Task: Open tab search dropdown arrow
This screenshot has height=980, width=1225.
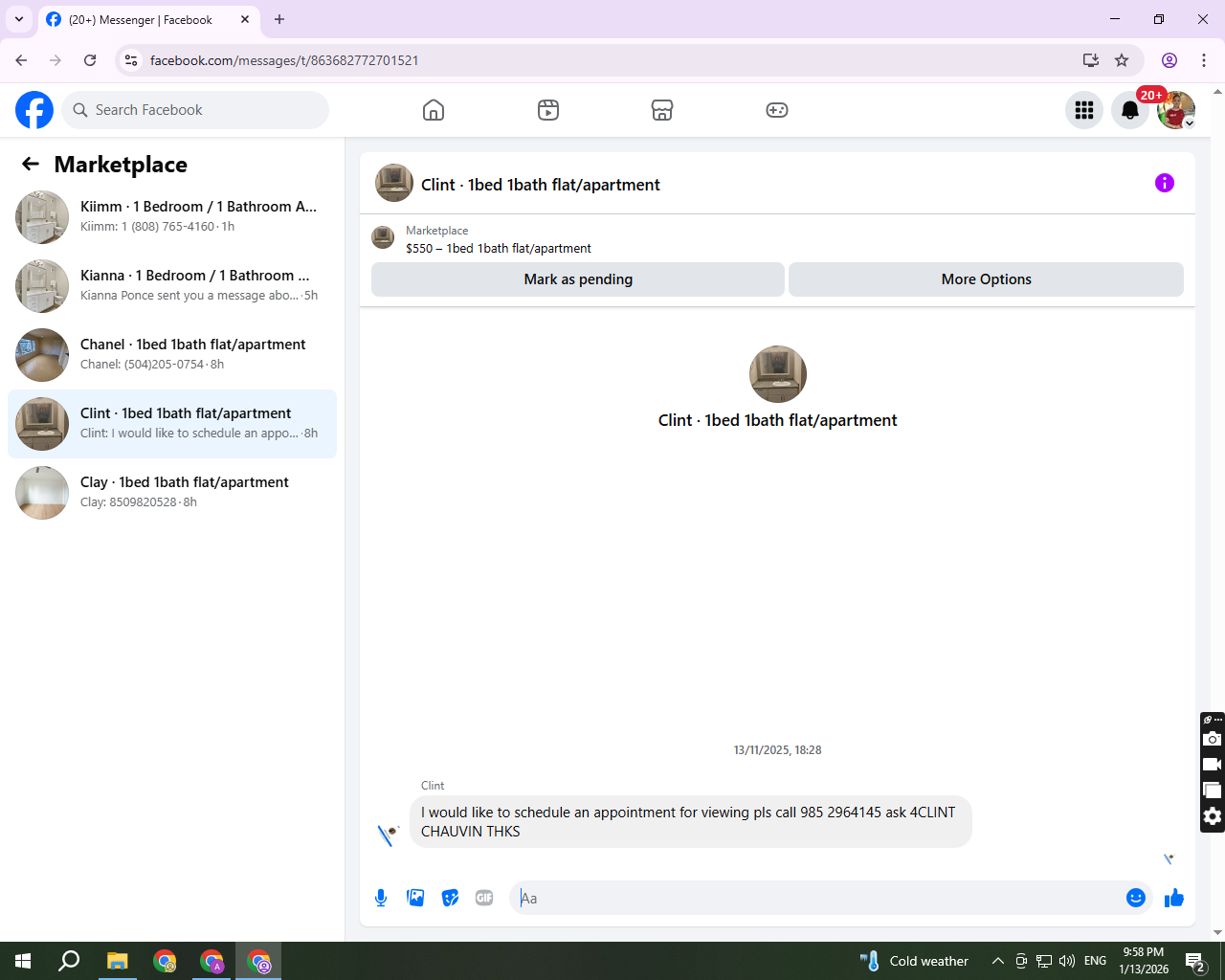Action: pyautogui.click(x=19, y=19)
